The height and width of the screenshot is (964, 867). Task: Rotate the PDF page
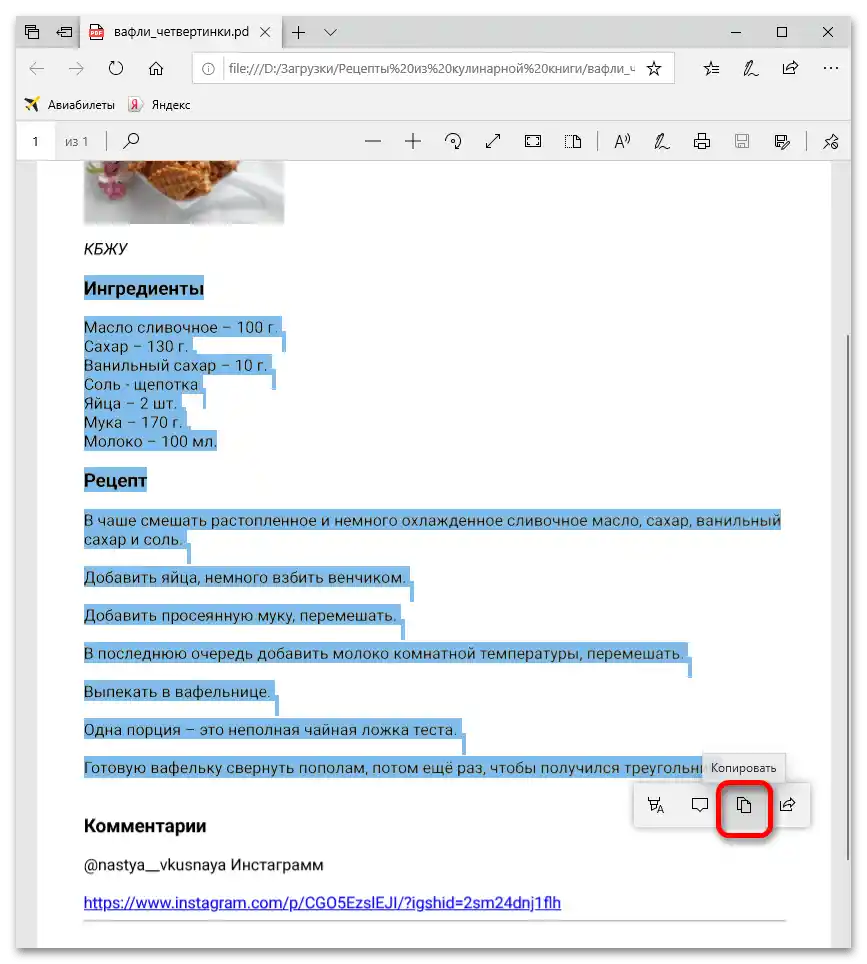tap(452, 140)
